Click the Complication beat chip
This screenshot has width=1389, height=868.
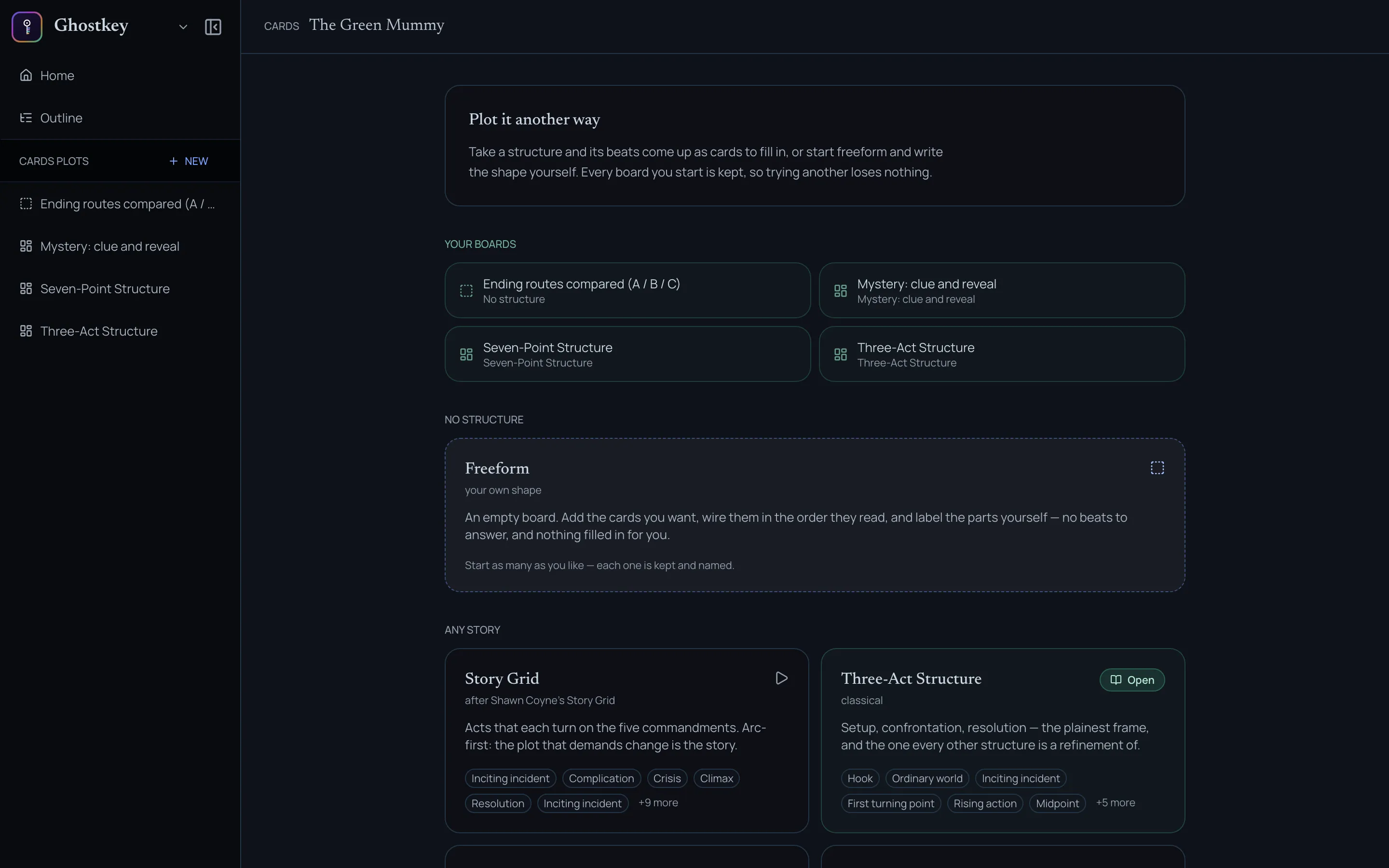[x=601, y=778]
